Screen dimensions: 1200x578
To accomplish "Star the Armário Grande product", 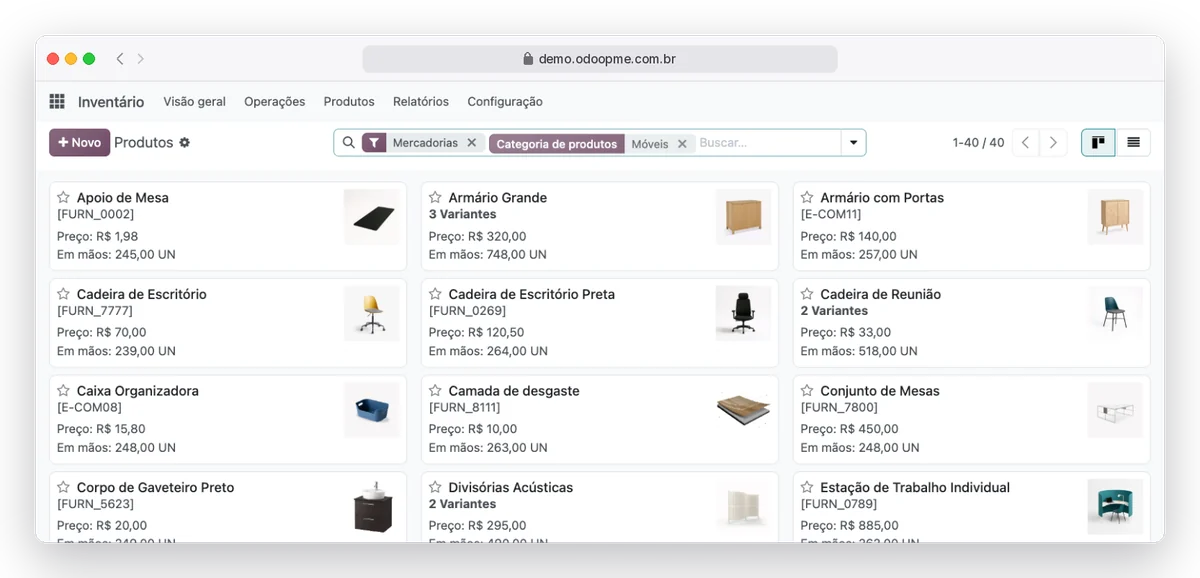I will (x=435, y=197).
